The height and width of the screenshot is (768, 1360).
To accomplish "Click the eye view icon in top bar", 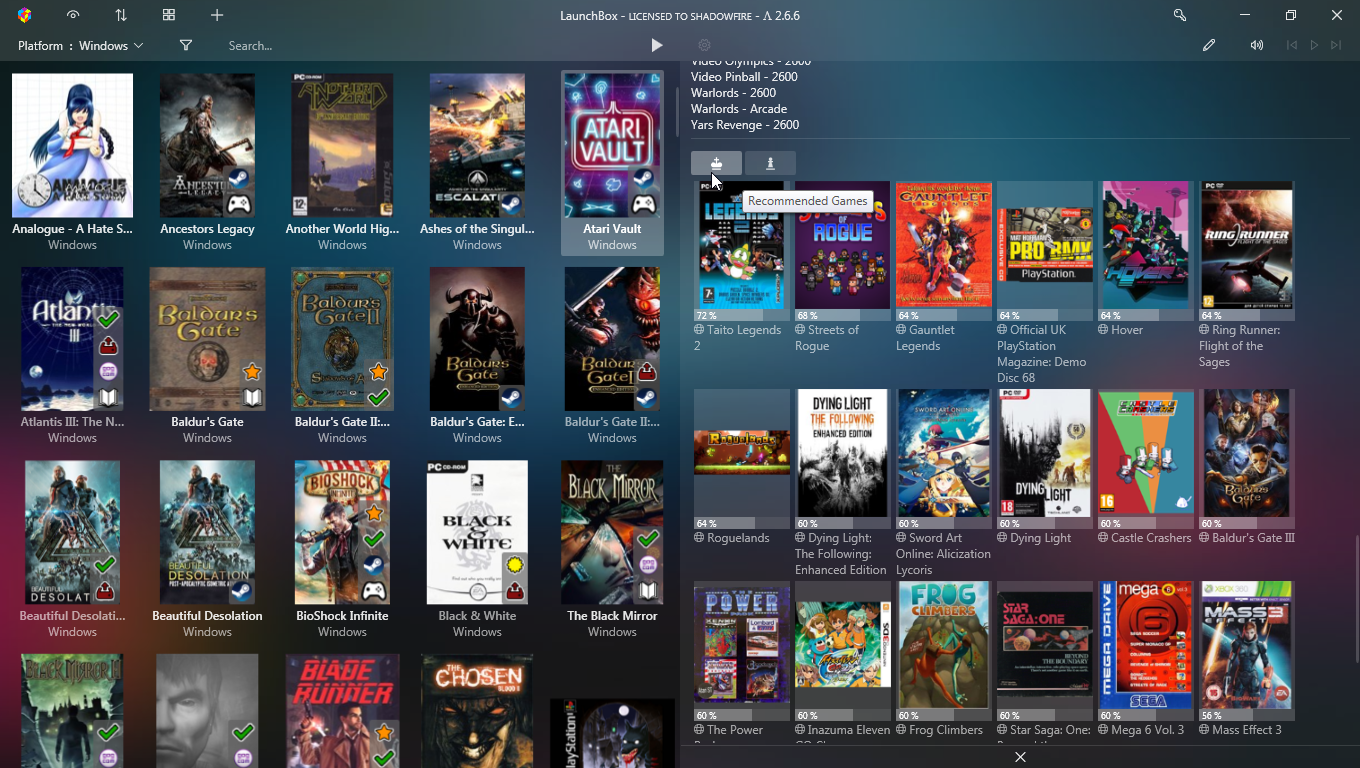I will click(x=73, y=15).
